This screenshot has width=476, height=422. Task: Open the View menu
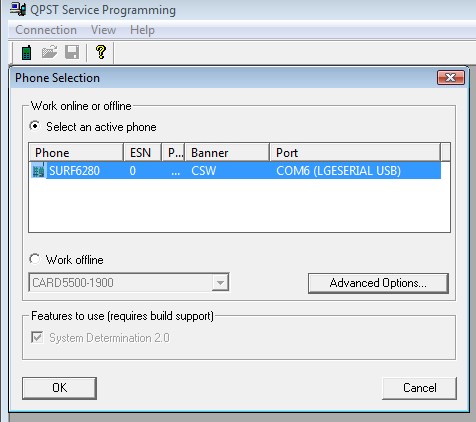103,30
